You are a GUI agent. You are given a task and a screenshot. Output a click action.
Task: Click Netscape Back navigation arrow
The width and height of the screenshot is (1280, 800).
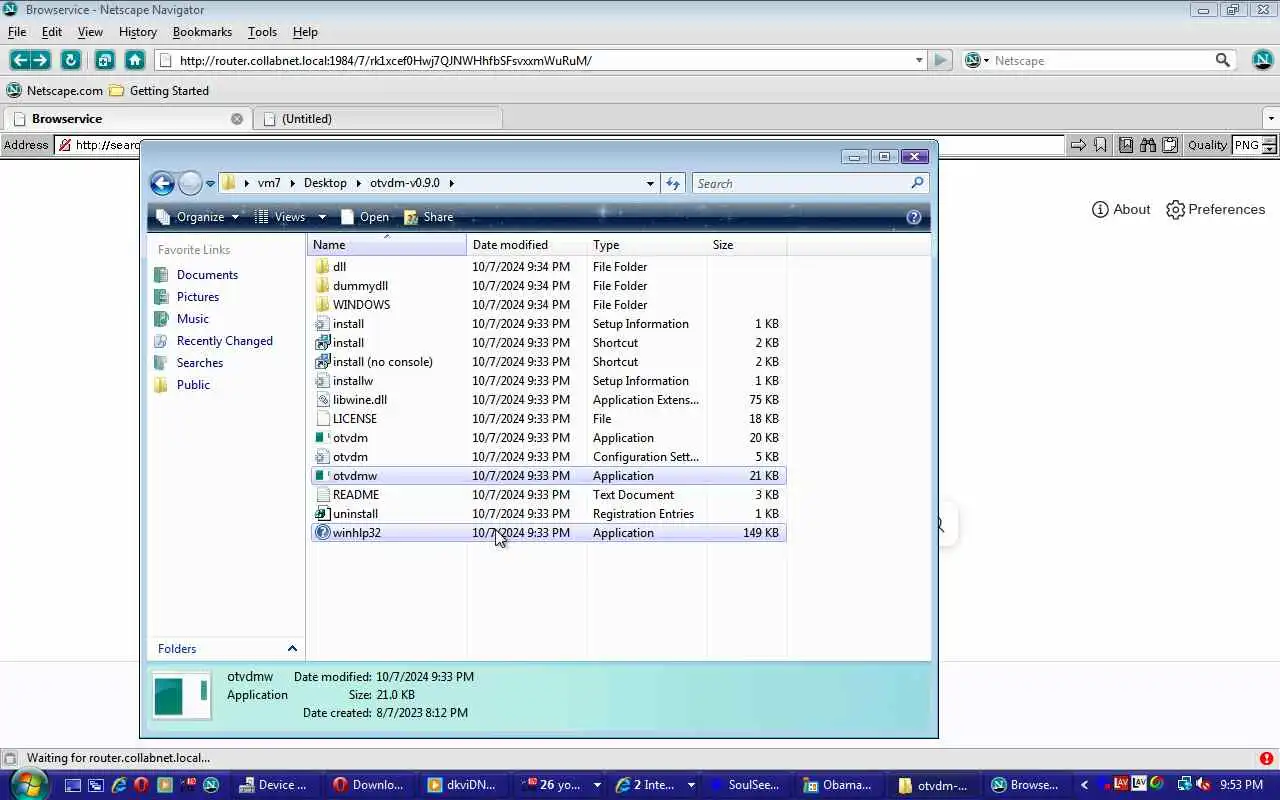click(19, 60)
